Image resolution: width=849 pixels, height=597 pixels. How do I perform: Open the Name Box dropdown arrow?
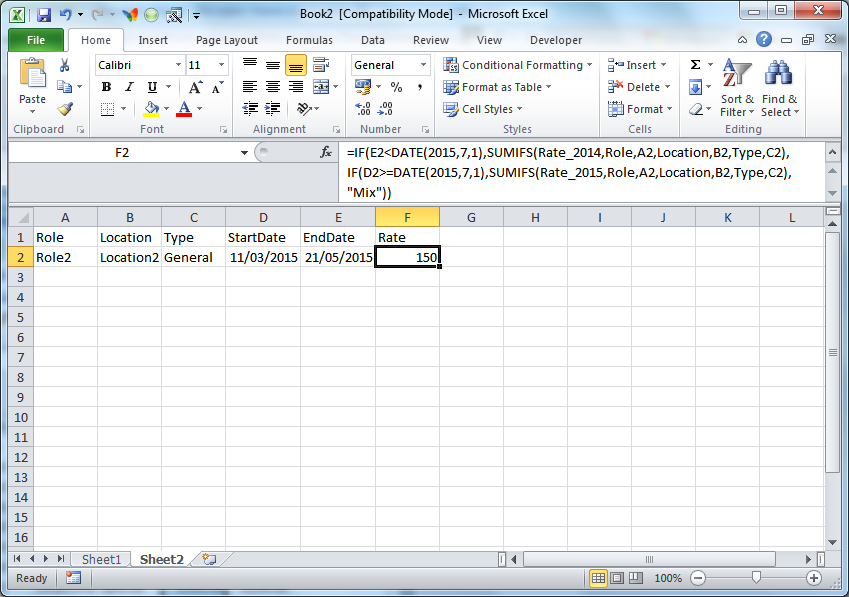click(x=244, y=153)
